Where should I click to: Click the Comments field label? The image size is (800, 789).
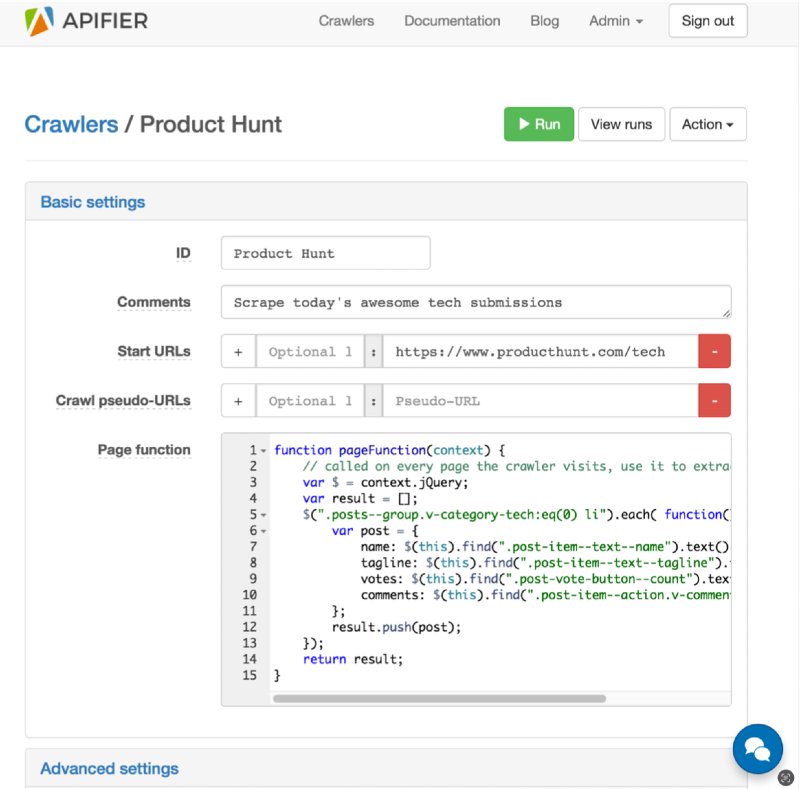click(154, 302)
